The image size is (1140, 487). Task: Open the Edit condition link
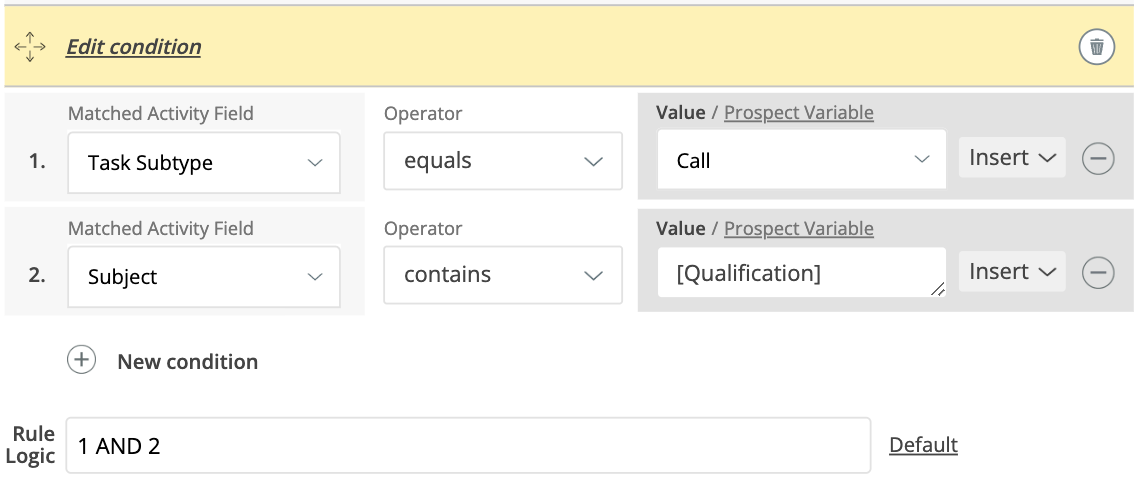click(x=134, y=47)
